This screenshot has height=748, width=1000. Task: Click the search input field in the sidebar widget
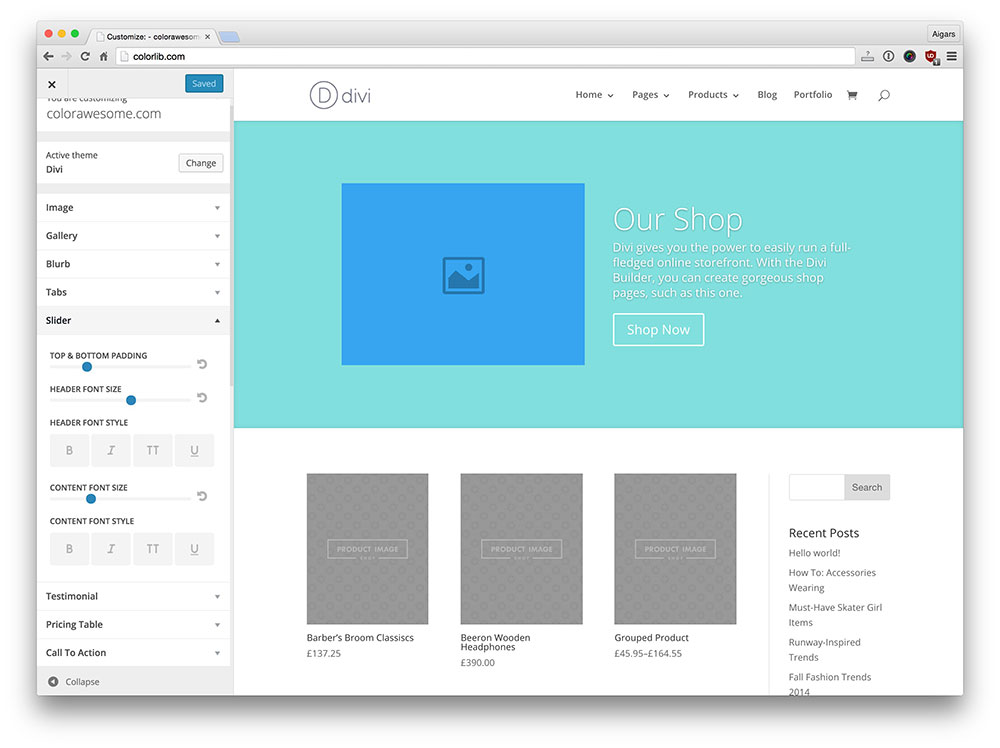tap(815, 487)
